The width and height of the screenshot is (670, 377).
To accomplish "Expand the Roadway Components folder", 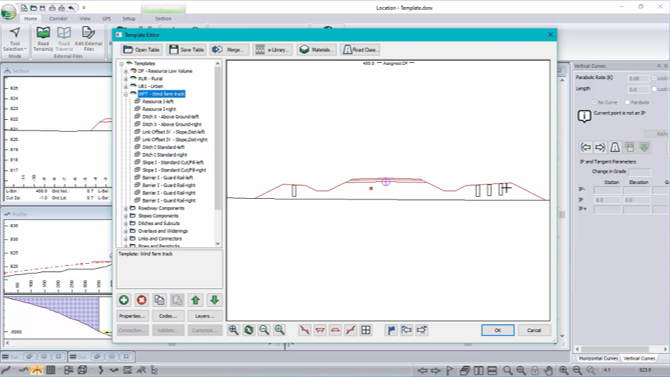I will (126, 209).
